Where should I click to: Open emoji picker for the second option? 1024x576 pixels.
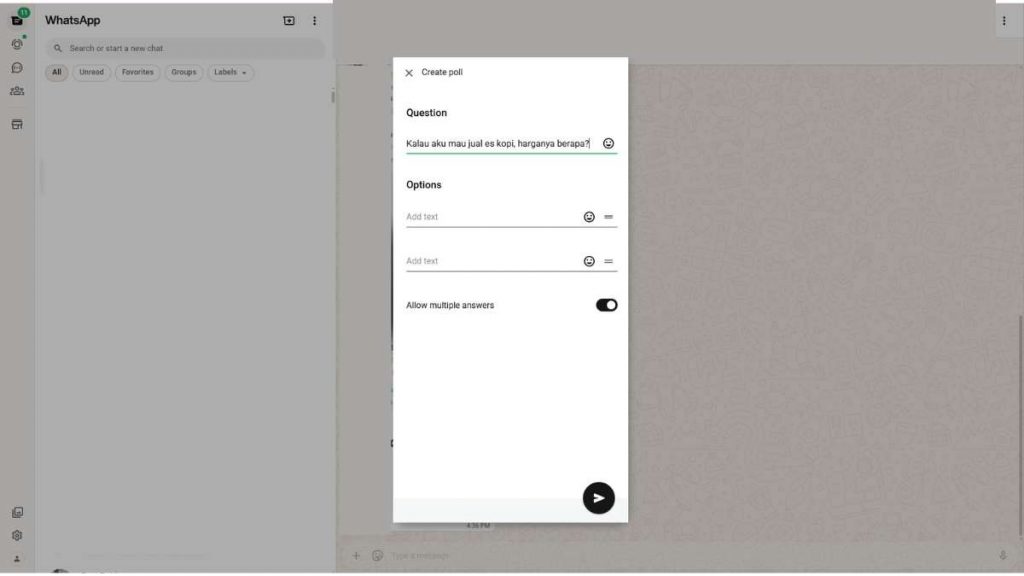[x=589, y=261]
